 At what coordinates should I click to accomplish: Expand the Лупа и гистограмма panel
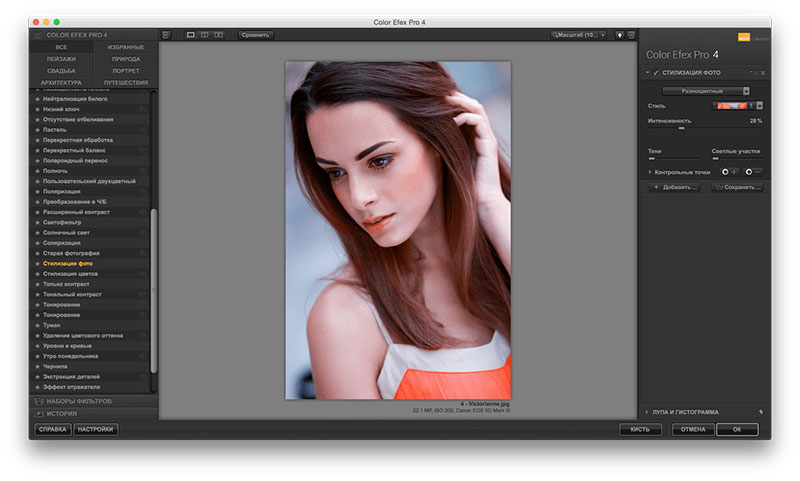tap(647, 412)
